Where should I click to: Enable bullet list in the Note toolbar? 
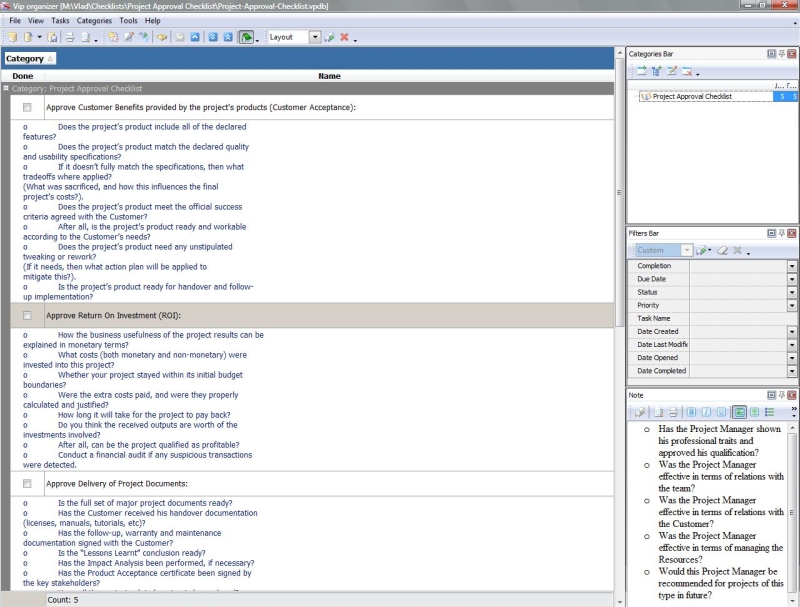click(x=769, y=412)
